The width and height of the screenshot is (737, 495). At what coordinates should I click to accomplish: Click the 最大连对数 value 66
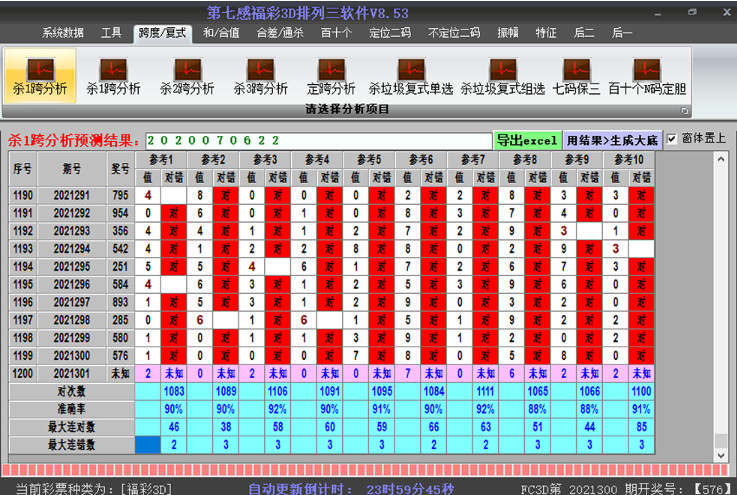click(x=433, y=427)
